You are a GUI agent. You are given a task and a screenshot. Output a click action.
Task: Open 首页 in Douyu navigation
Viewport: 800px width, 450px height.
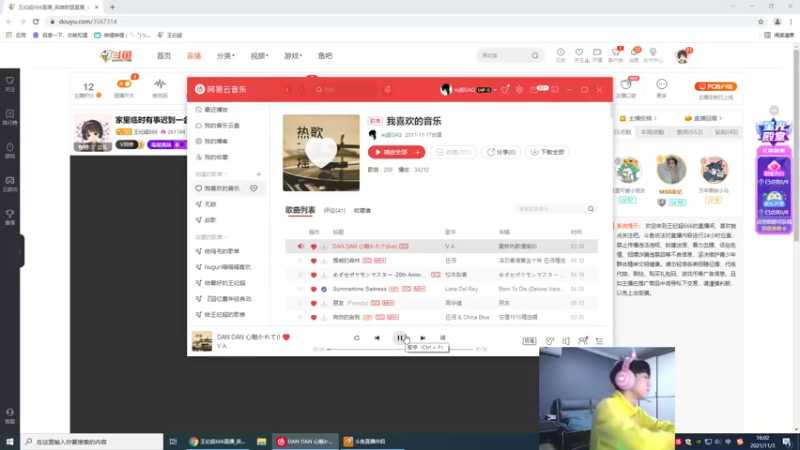click(164, 56)
